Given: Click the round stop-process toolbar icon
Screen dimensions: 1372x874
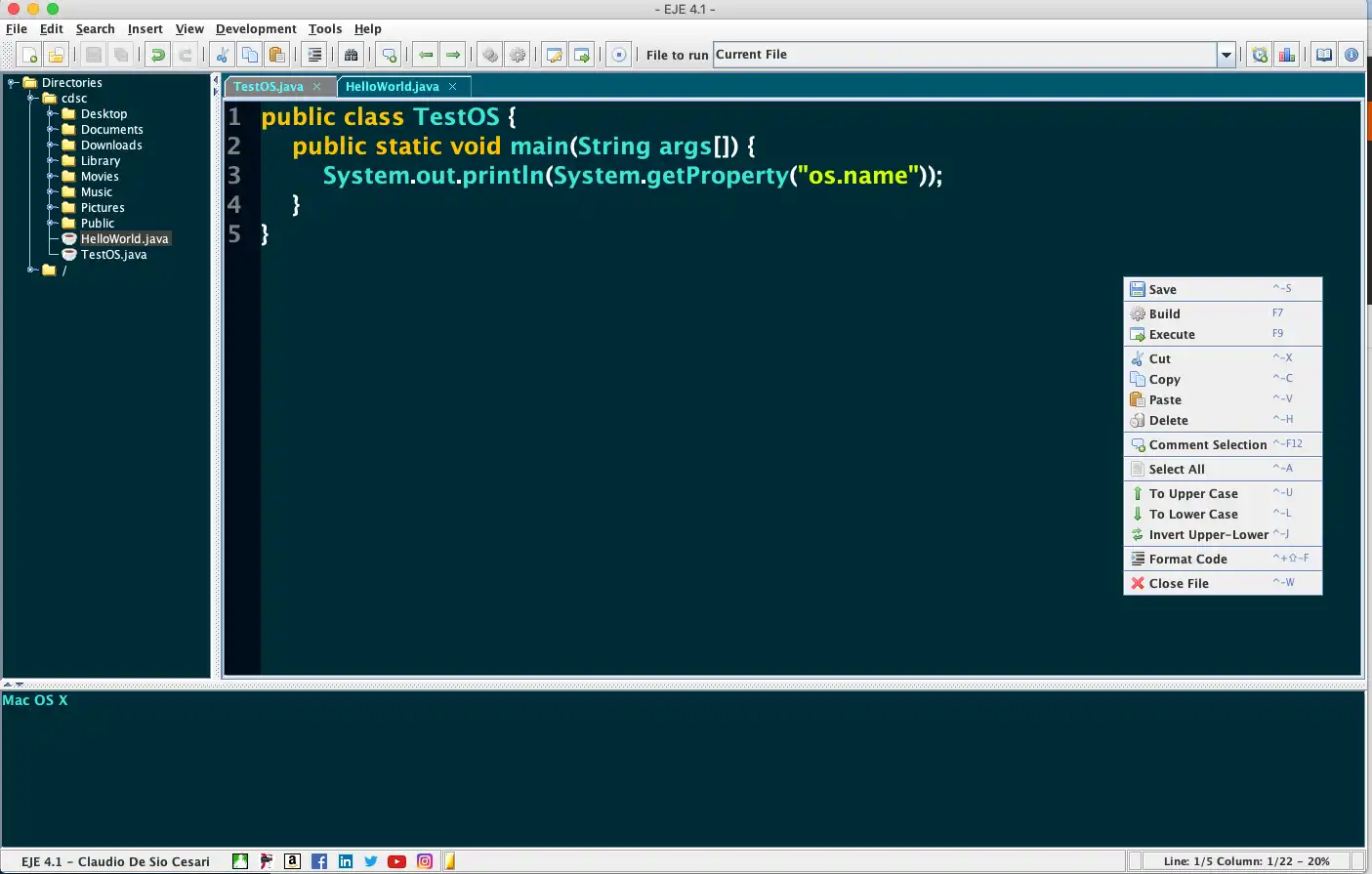Looking at the screenshot, I should pyautogui.click(x=619, y=56).
